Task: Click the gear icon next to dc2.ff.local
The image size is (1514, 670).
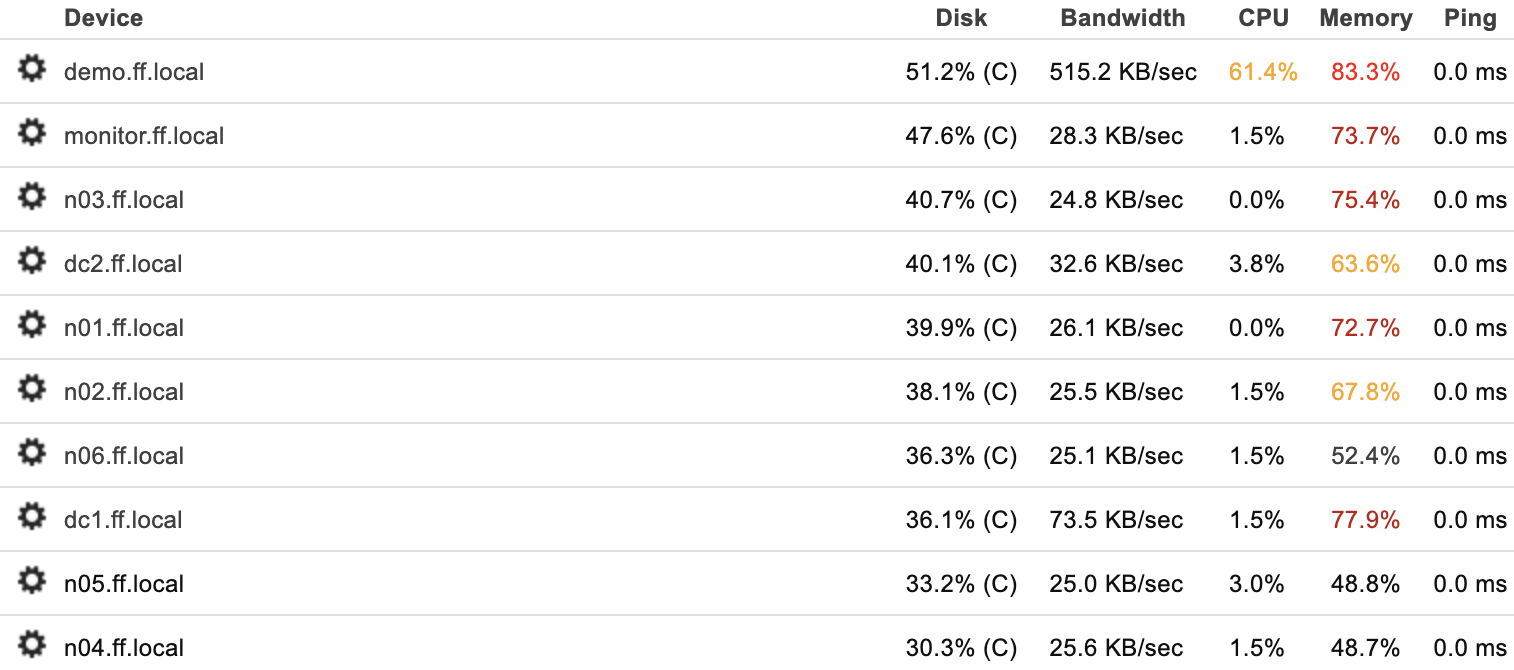Action: (x=32, y=262)
